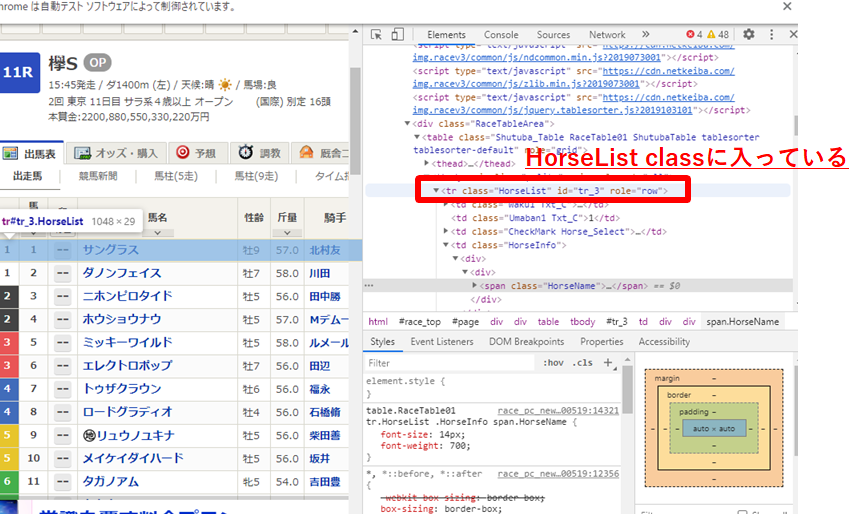Click the breadcrumb item tbody
864x514 pixels.
pyautogui.click(x=582, y=322)
